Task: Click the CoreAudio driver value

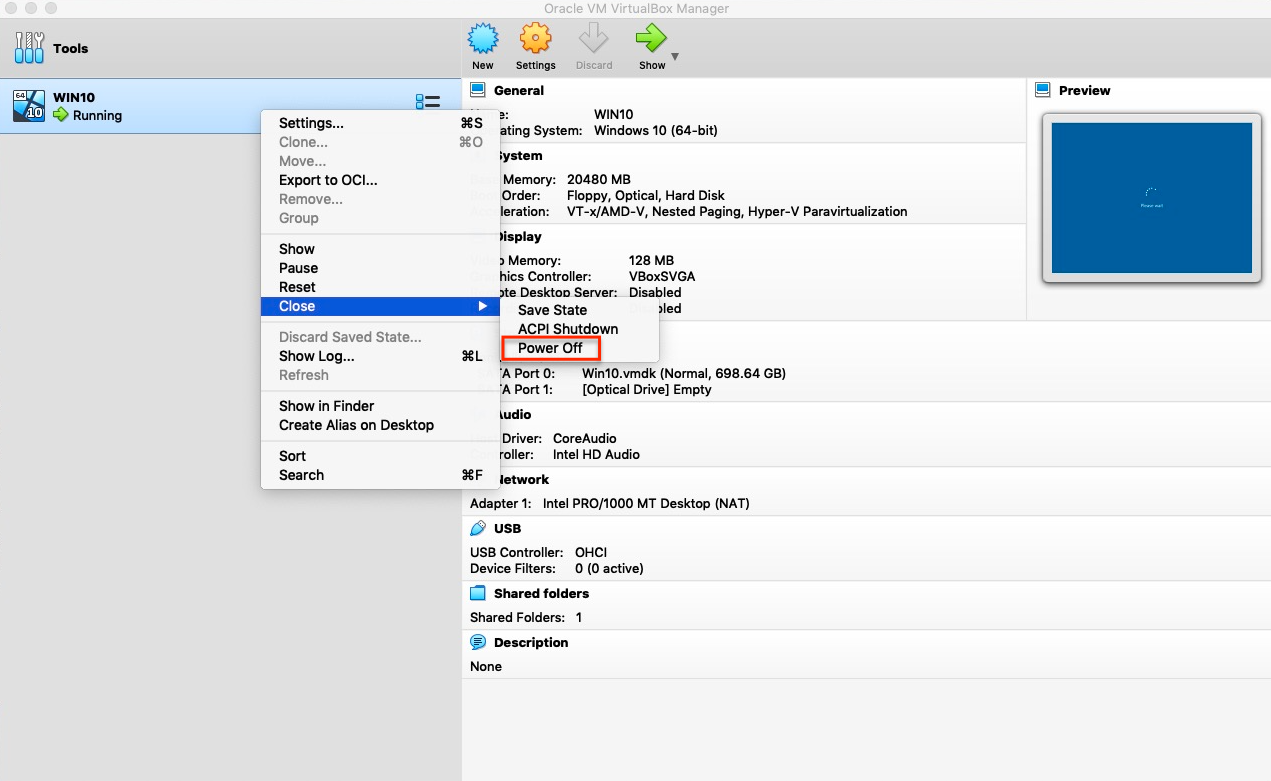Action: [x=585, y=438]
